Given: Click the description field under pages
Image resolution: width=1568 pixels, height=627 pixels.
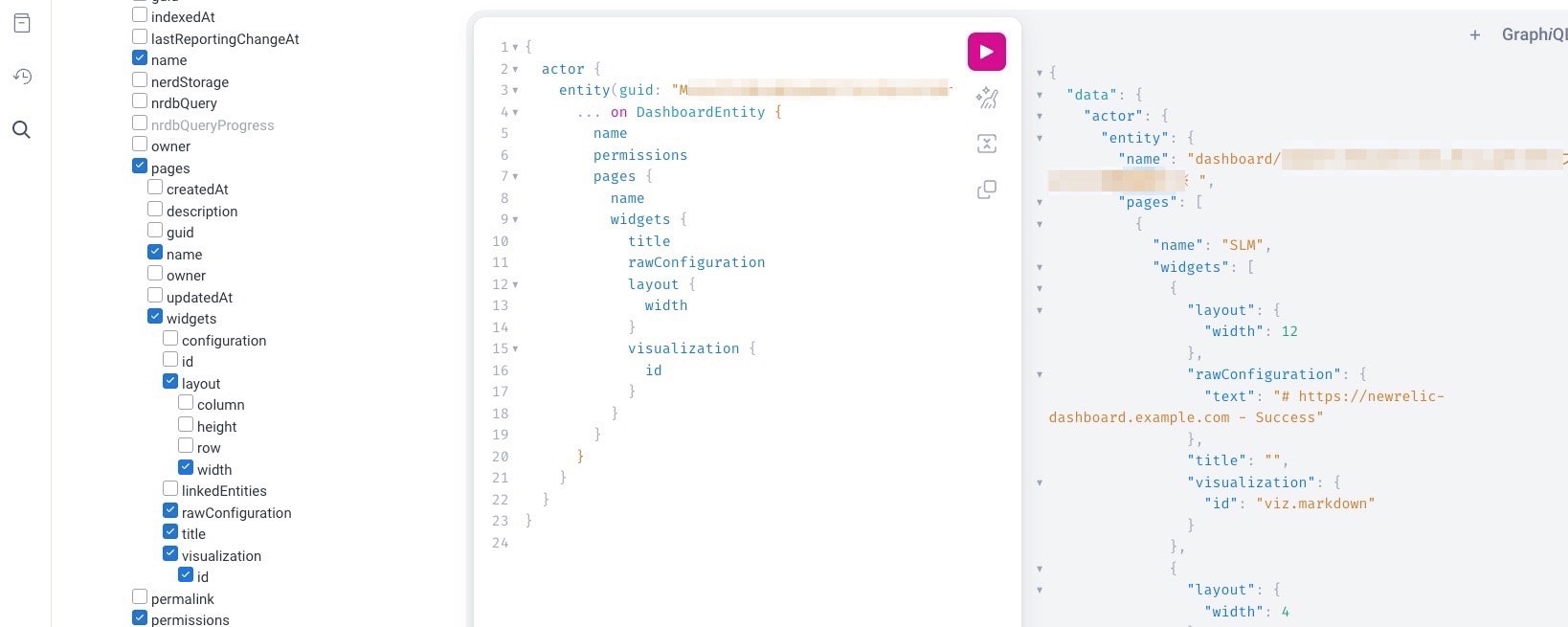Looking at the screenshot, I should [x=202, y=212].
